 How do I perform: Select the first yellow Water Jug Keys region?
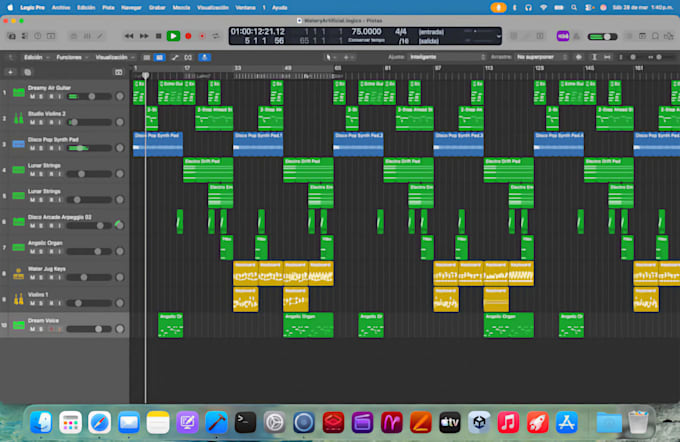tap(245, 273)
